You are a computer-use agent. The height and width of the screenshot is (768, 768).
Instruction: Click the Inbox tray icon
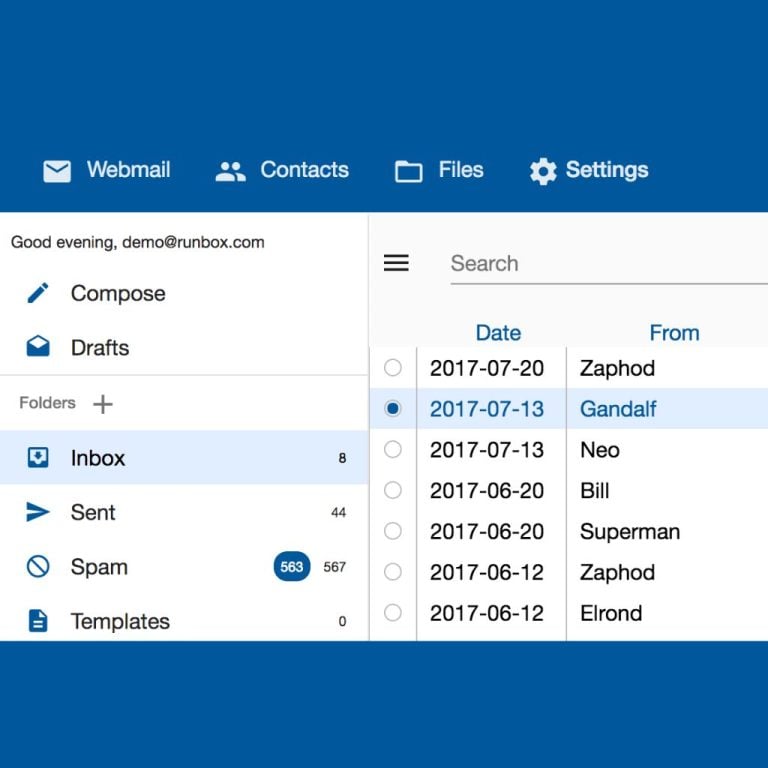38,457
